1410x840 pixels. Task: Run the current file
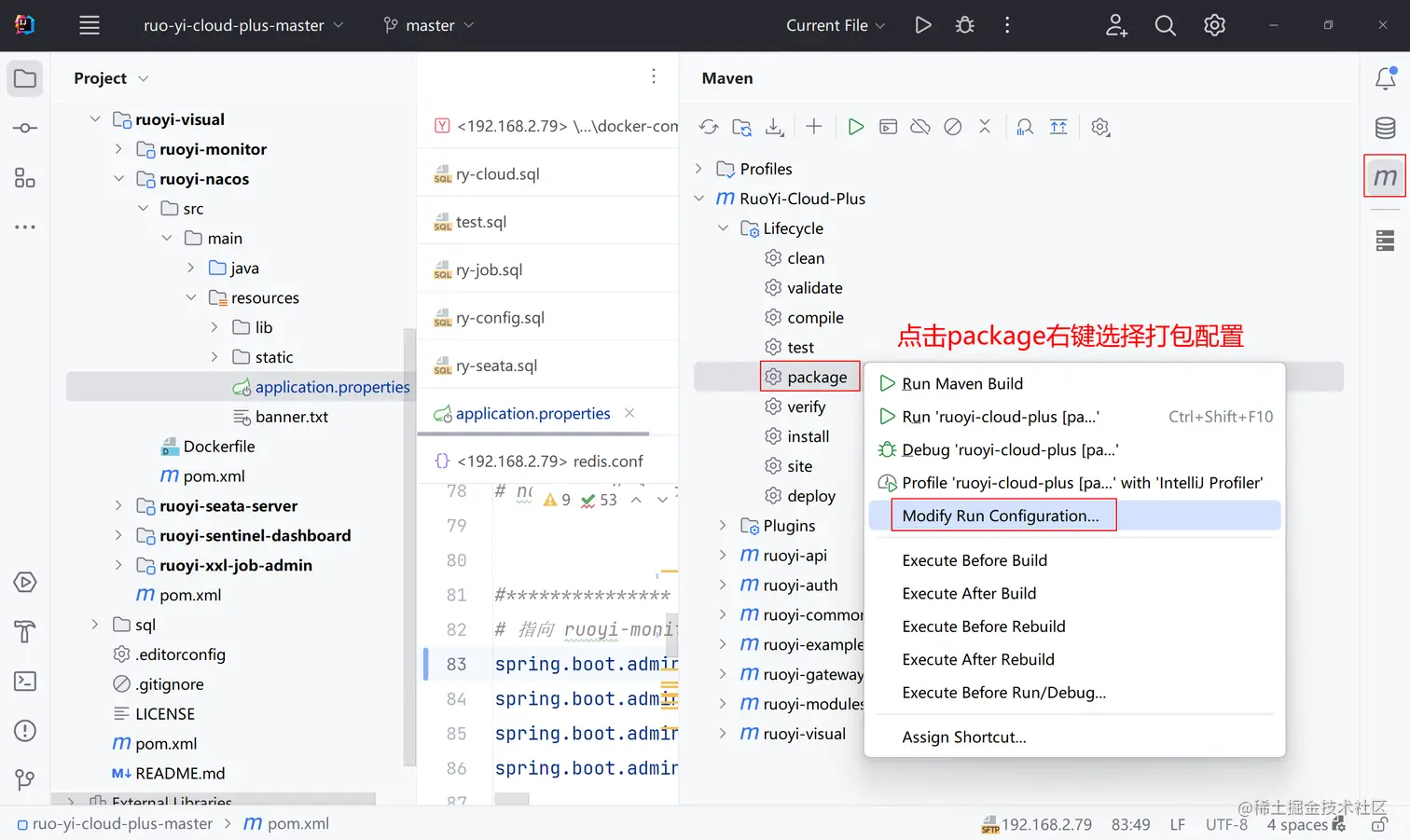point(923,25)
